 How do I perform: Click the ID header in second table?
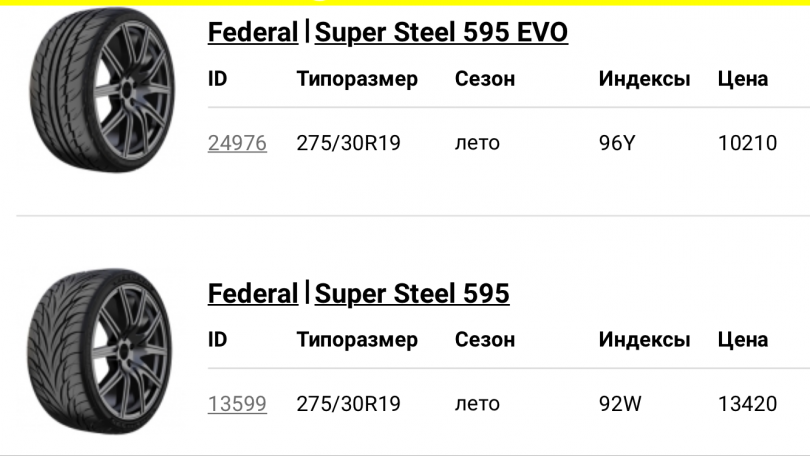[217, 340]
